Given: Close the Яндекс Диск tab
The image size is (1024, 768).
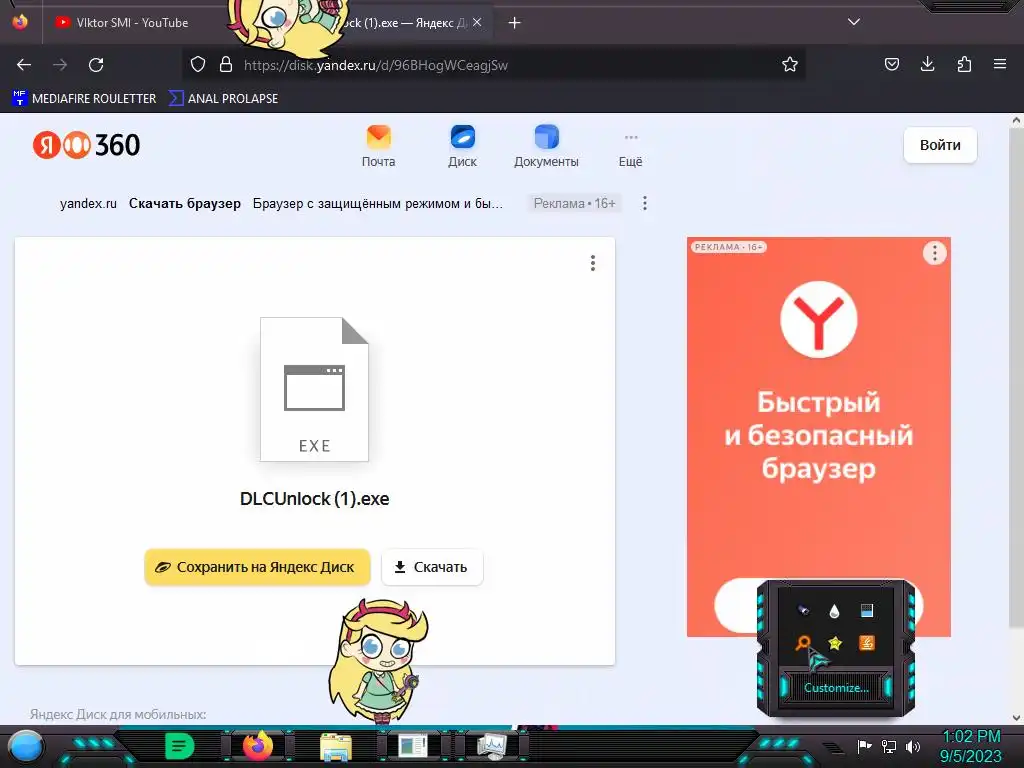Looking at the screenshot, I should 477,22.
